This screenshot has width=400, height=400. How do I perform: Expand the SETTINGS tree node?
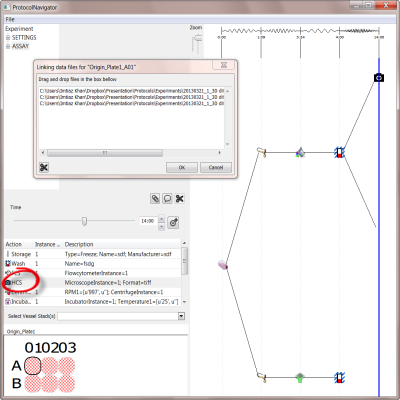pyautogui.click(x=8, y=38)
